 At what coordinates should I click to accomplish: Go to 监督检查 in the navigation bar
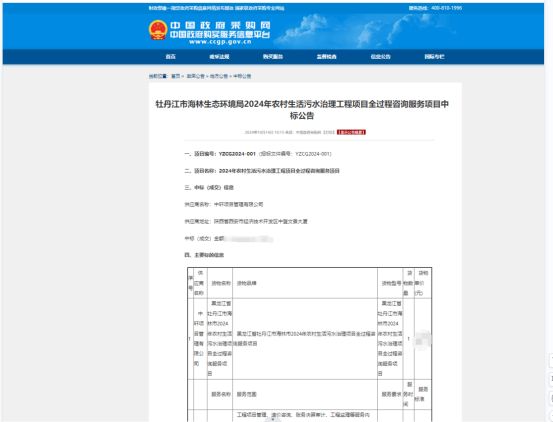(327, 57)
